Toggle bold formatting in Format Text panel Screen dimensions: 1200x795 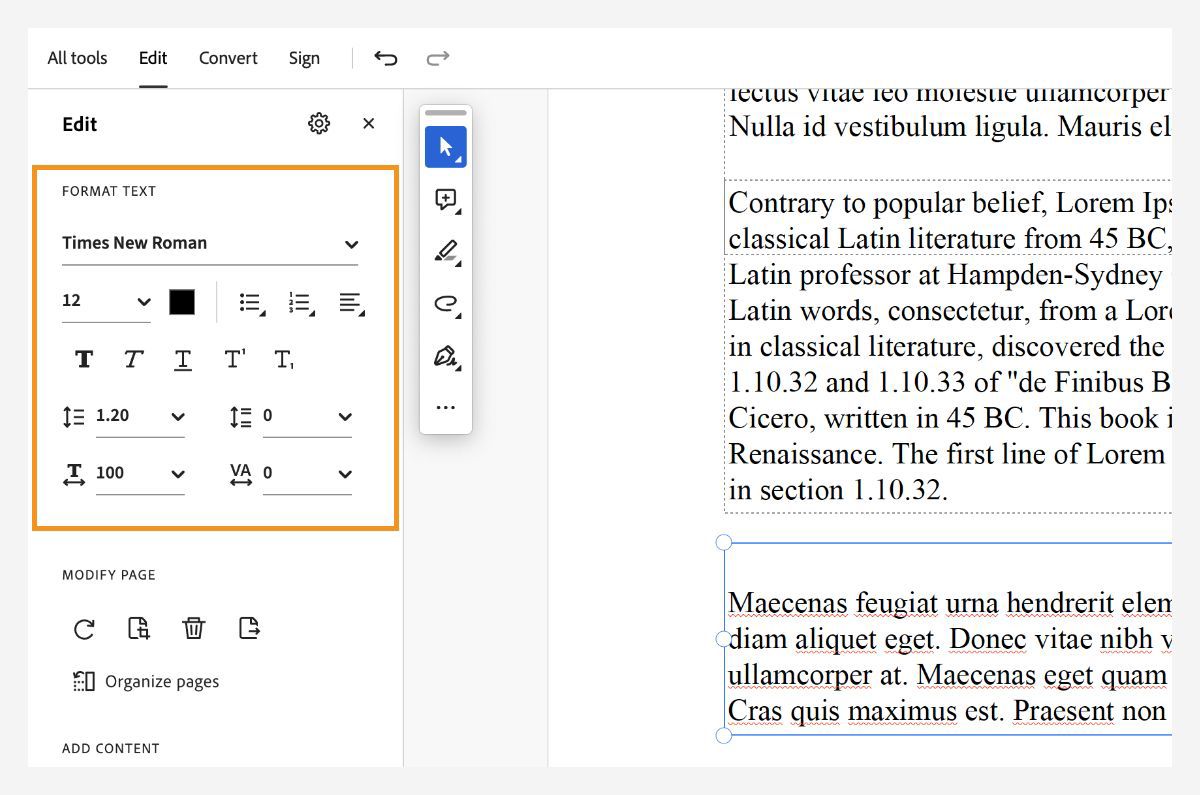84,359
